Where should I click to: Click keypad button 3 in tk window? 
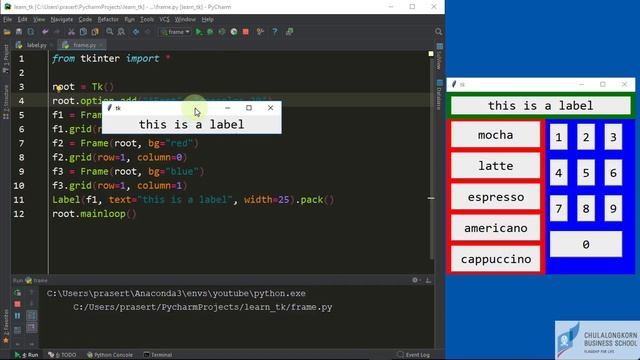613,137
